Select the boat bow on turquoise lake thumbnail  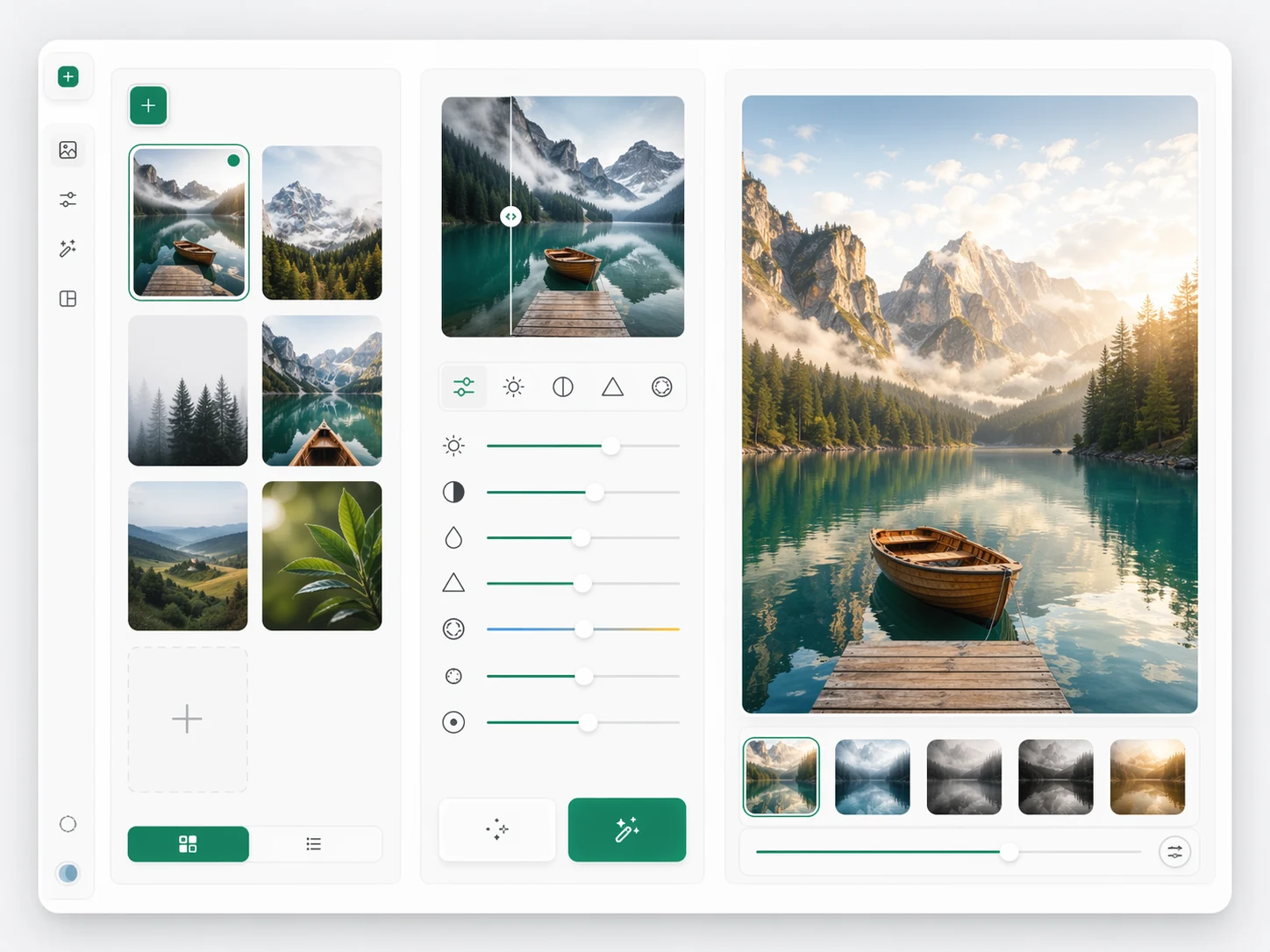click(x=322, y=390)
